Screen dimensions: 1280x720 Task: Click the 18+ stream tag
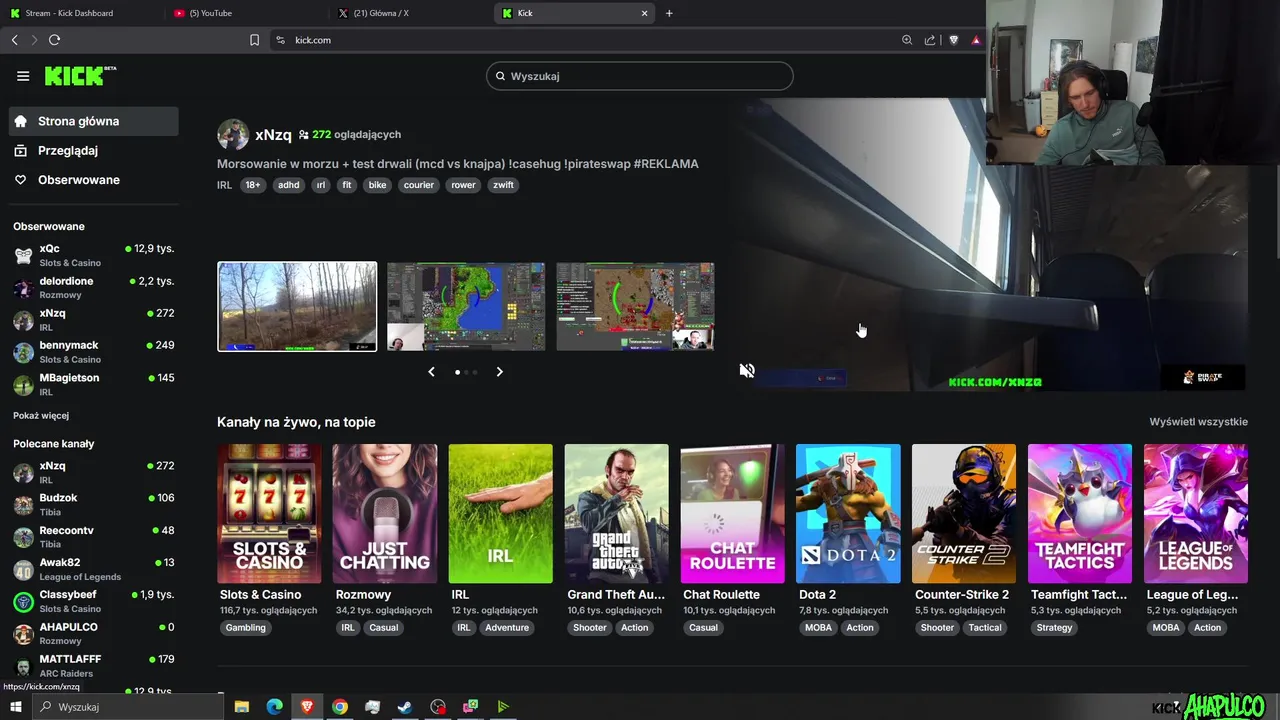point(253,185)
